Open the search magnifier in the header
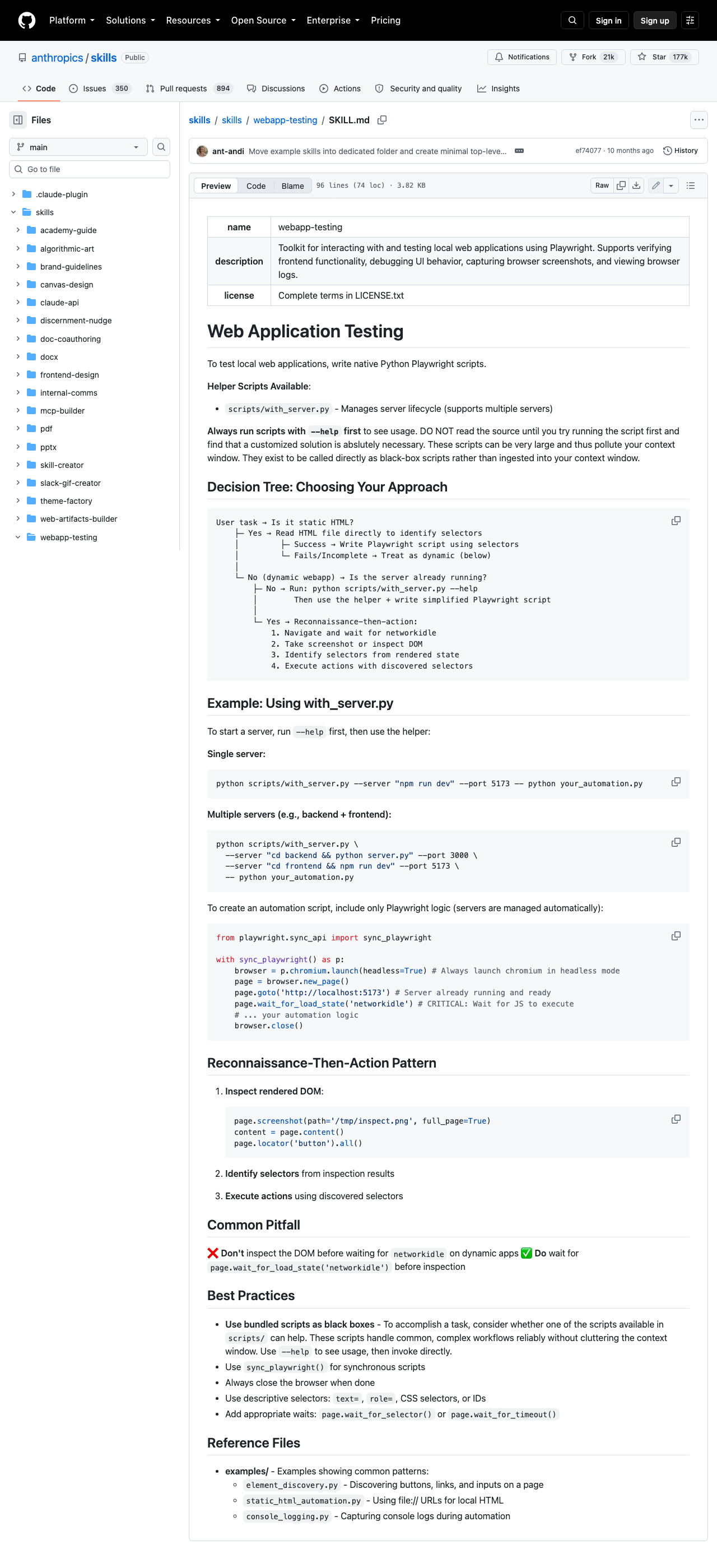This screenshot has width=717, height=1568. (x=572, y=21)
